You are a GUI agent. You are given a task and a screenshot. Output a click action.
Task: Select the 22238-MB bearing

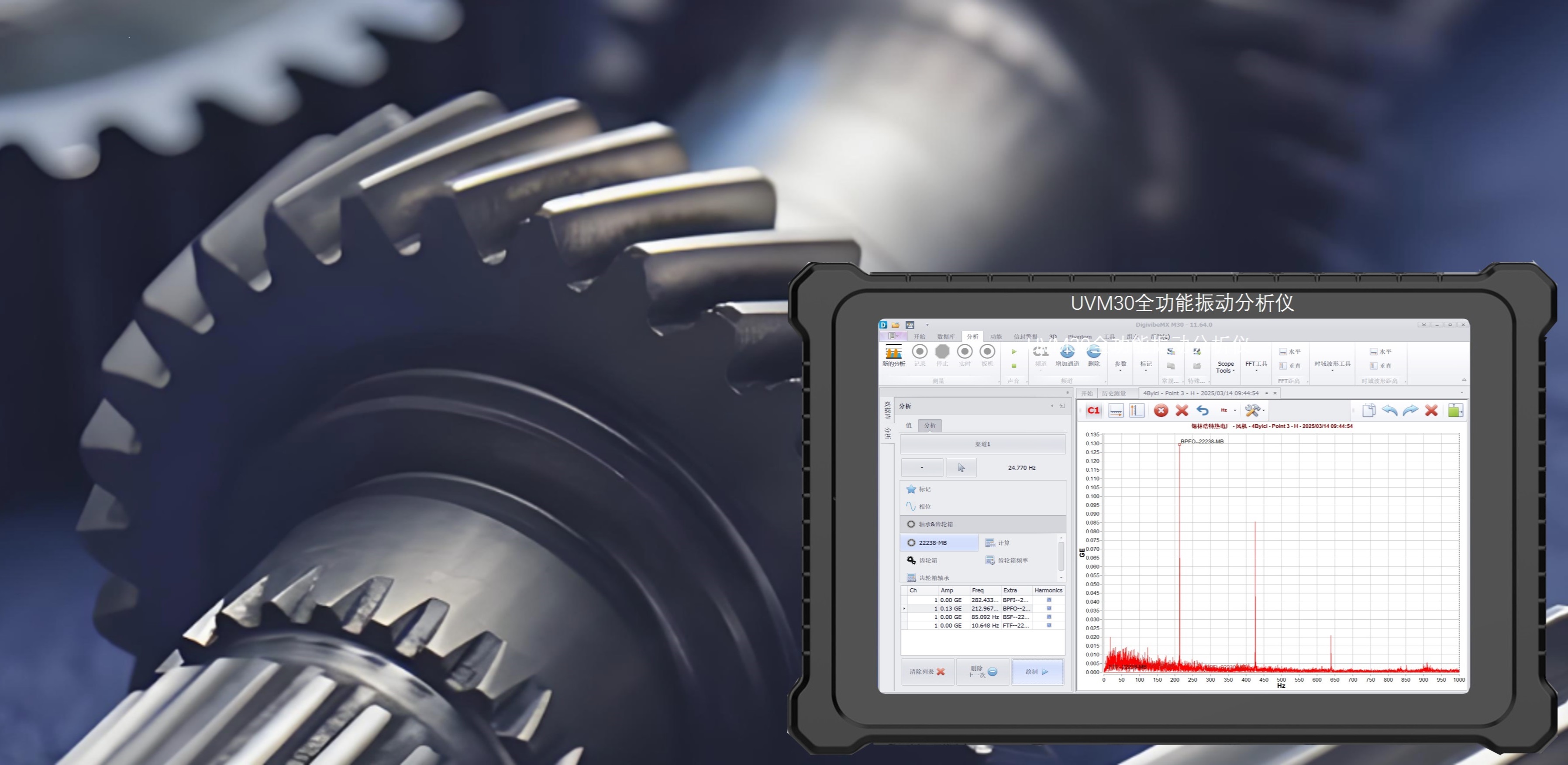click(939, 542)
